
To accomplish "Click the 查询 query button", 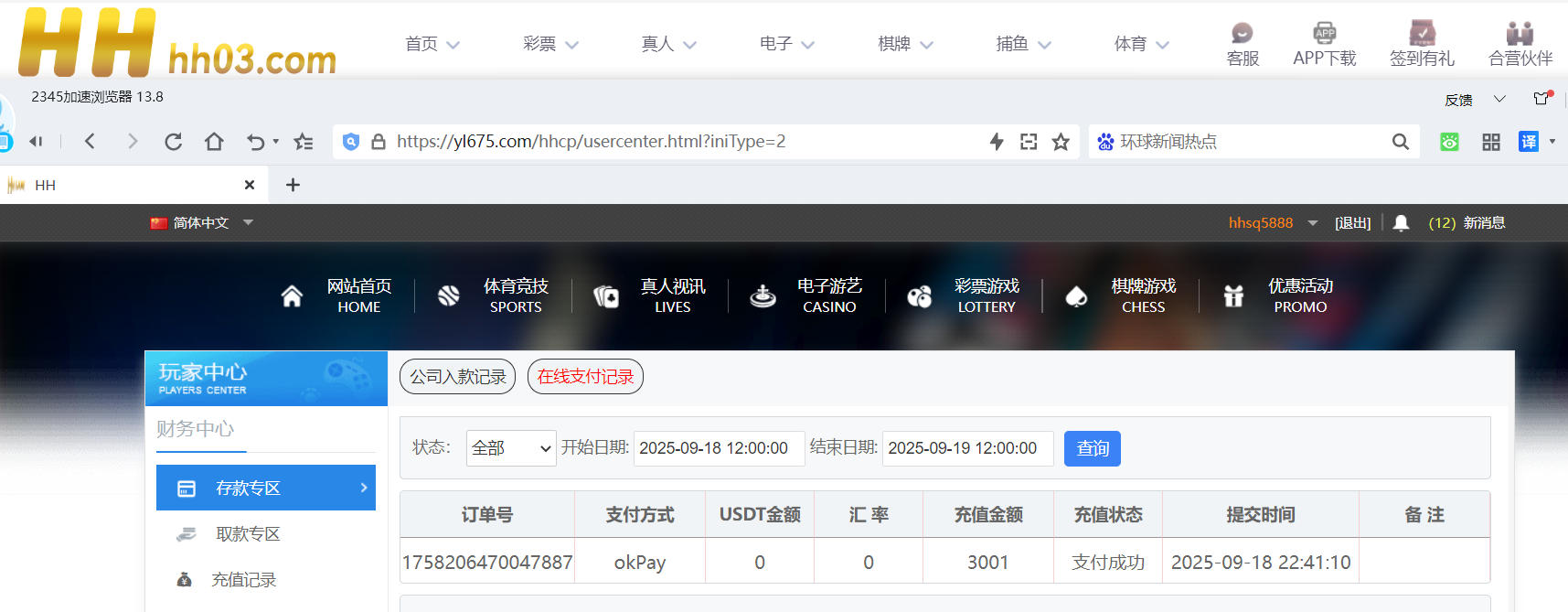I will 1092,448.
